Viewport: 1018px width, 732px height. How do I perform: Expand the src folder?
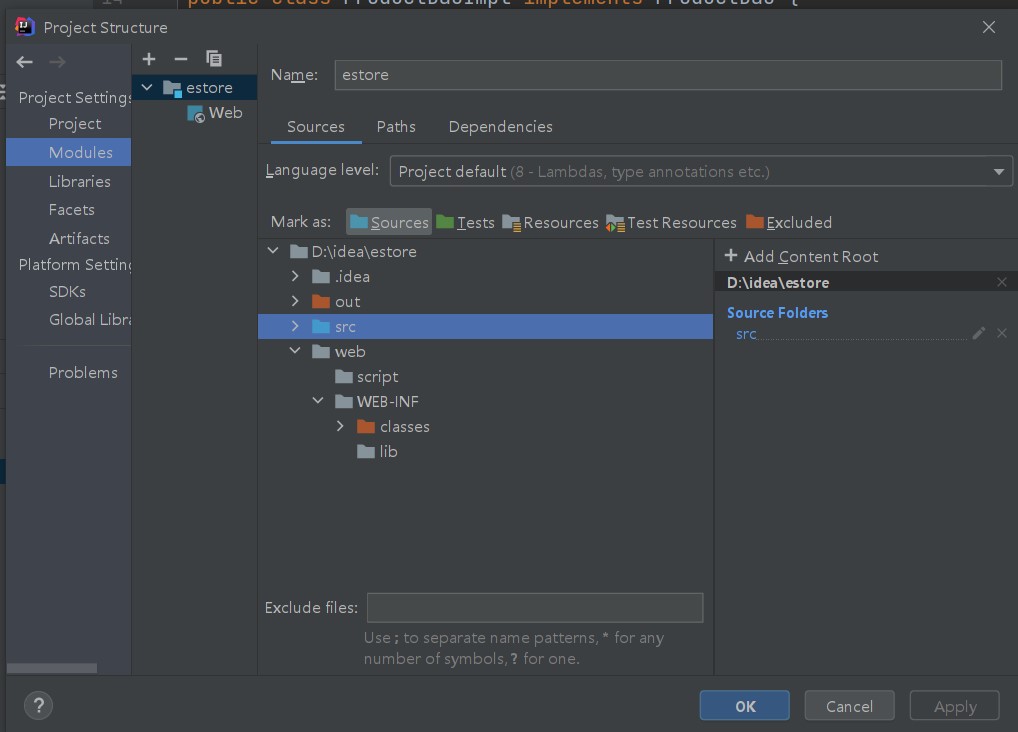pyautogui.click(x=295, y=326)
